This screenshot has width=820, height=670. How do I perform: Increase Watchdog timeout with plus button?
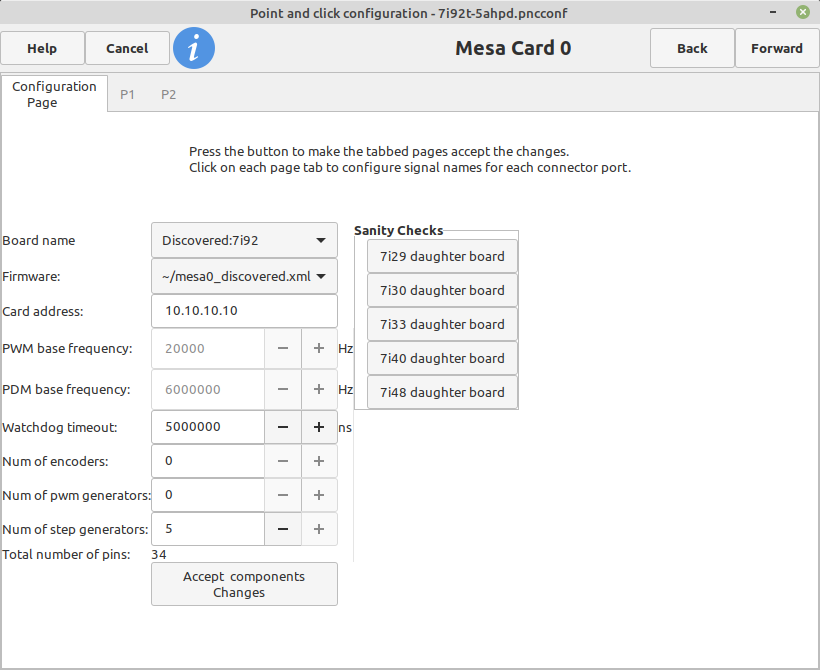[x=319, y=427]
